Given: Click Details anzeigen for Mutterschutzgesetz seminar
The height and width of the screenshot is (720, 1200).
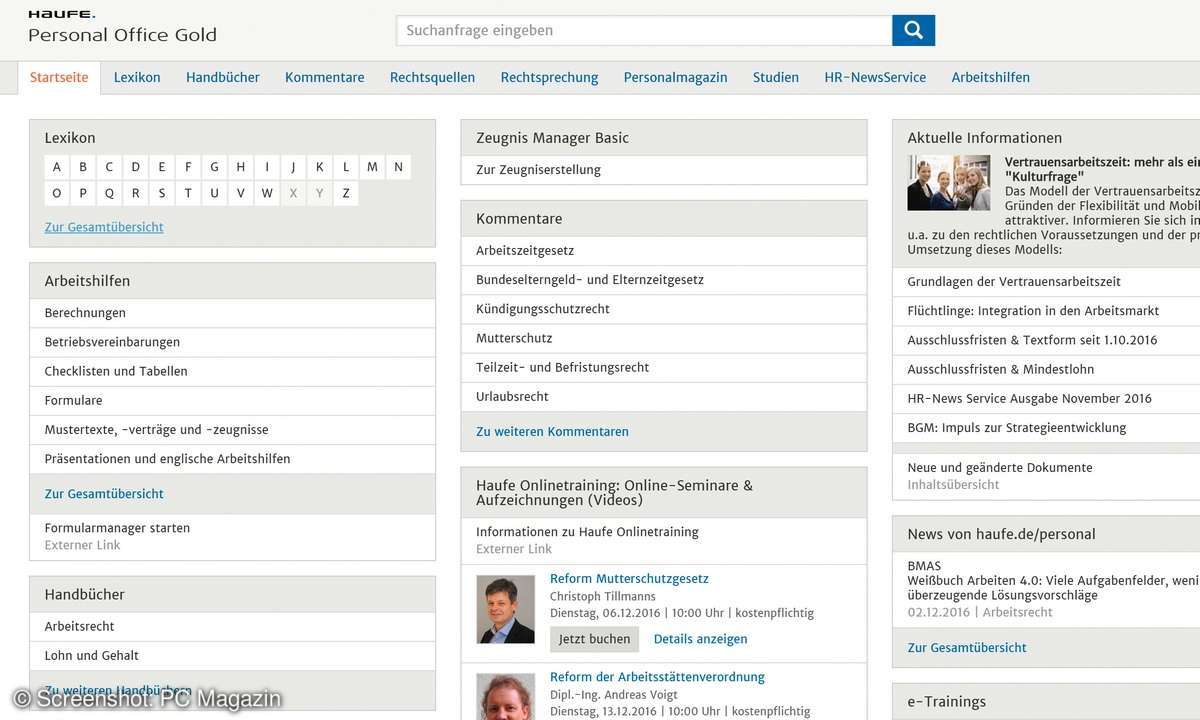Looking at the screenshot, I should (x=700, y=639).
